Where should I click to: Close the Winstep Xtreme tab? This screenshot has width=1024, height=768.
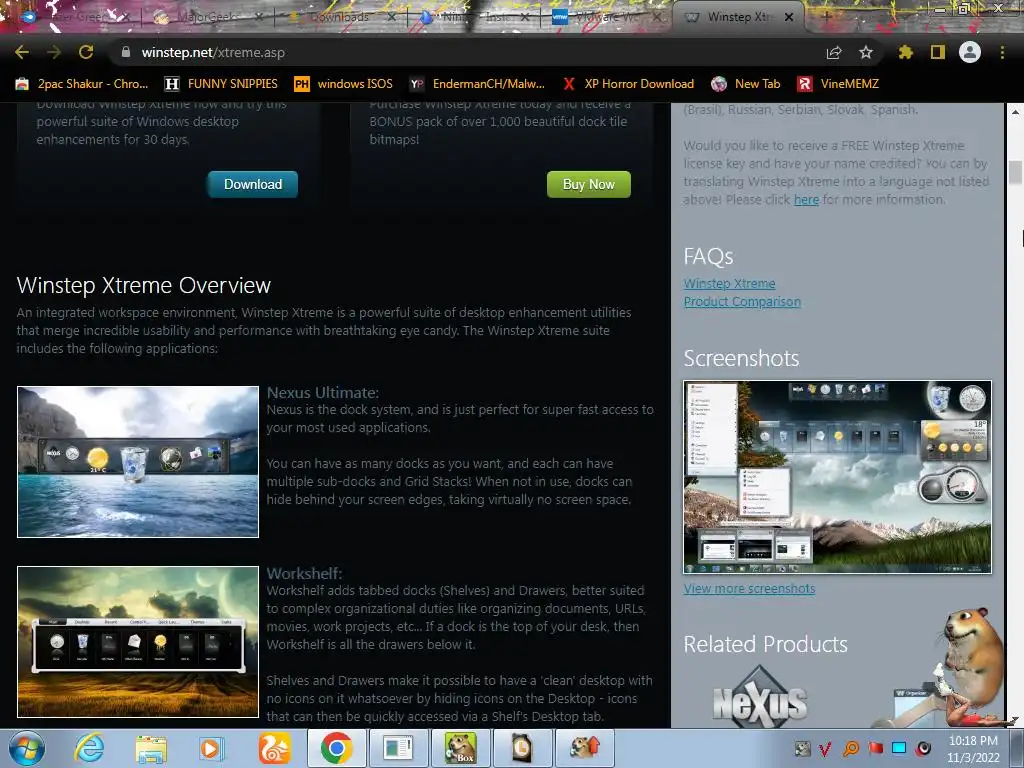coord(789,17)
